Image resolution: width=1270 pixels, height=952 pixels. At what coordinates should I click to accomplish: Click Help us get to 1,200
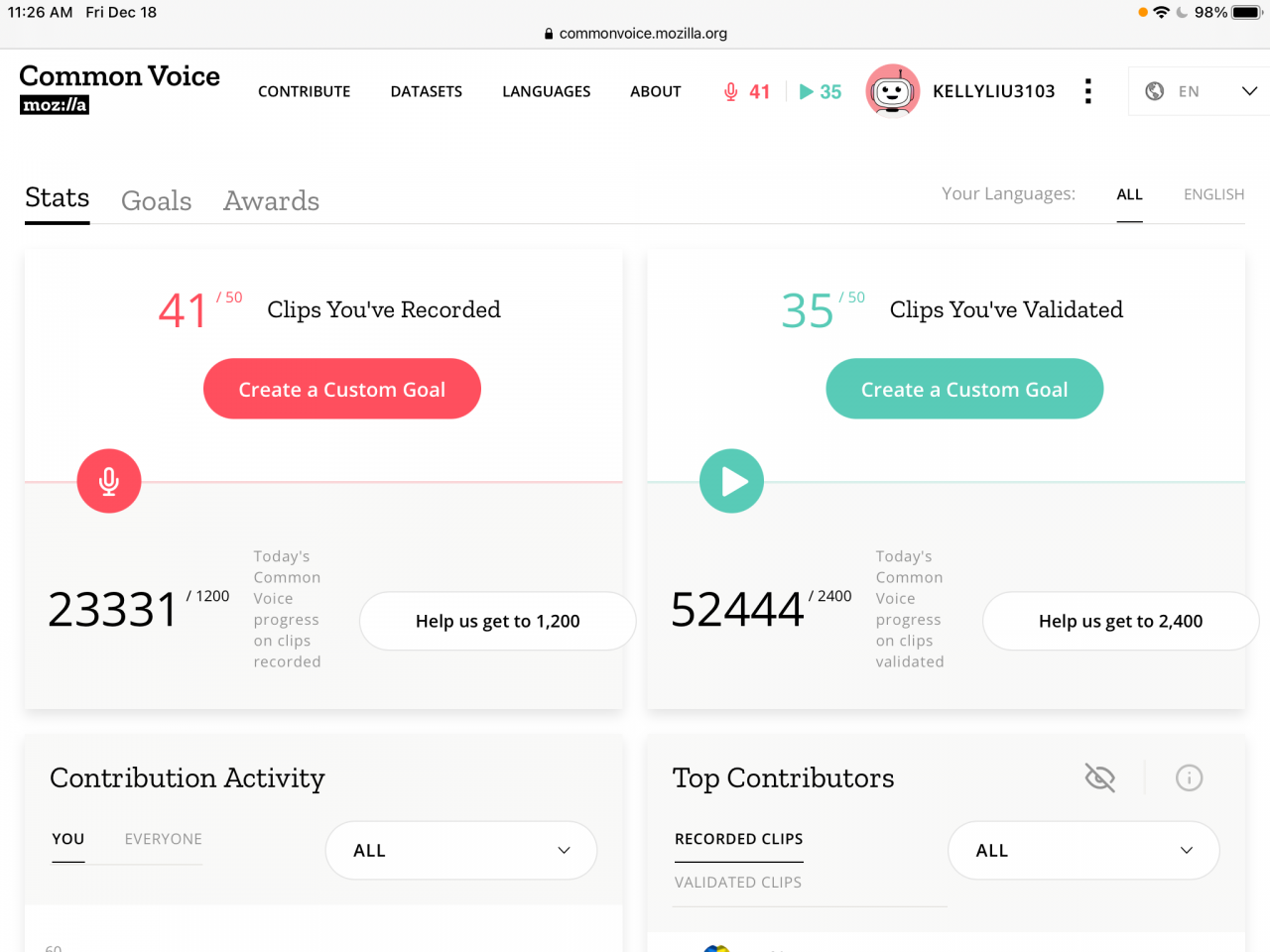point(497,621)
